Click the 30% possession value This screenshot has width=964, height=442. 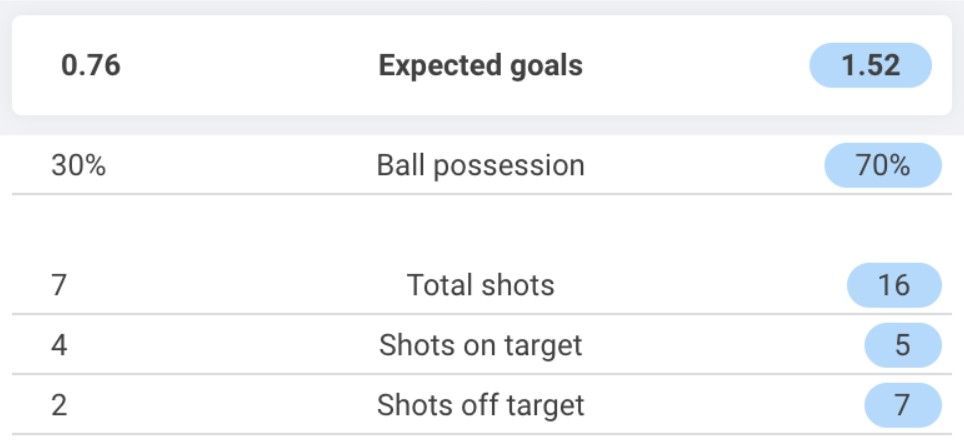click(79, 165)
